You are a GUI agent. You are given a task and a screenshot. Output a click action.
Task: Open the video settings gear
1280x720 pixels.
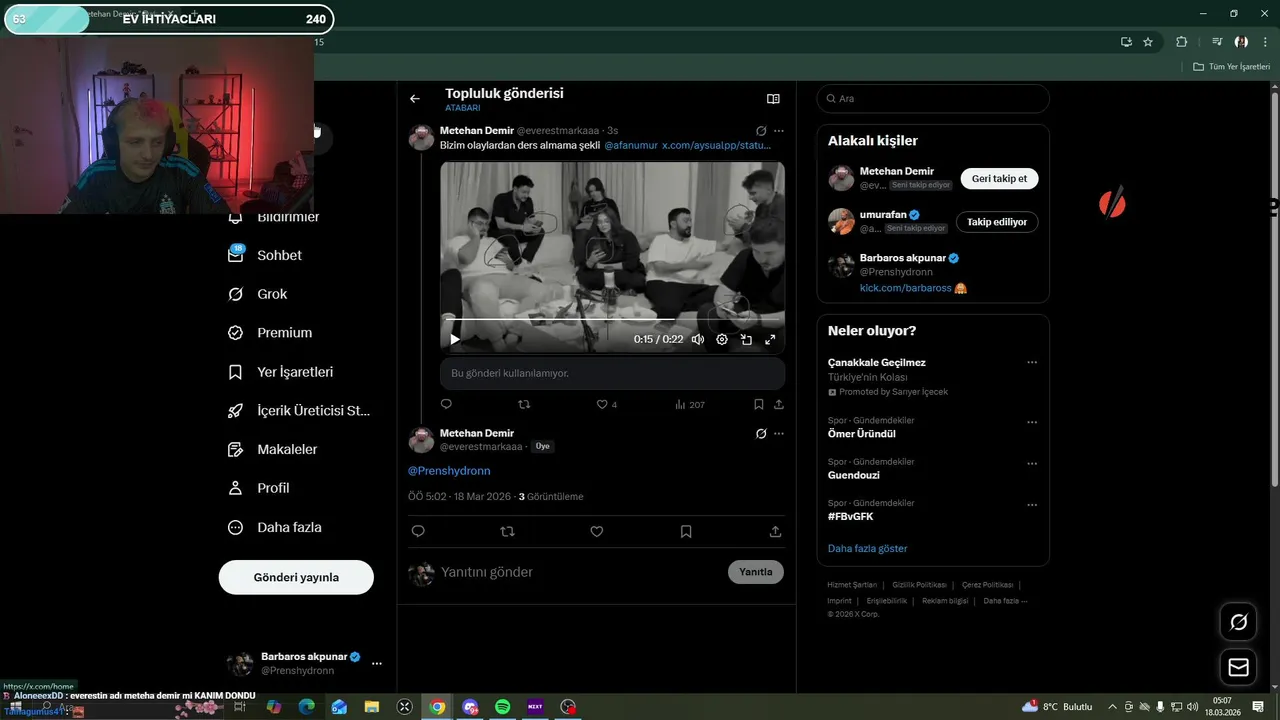[722, 340]
